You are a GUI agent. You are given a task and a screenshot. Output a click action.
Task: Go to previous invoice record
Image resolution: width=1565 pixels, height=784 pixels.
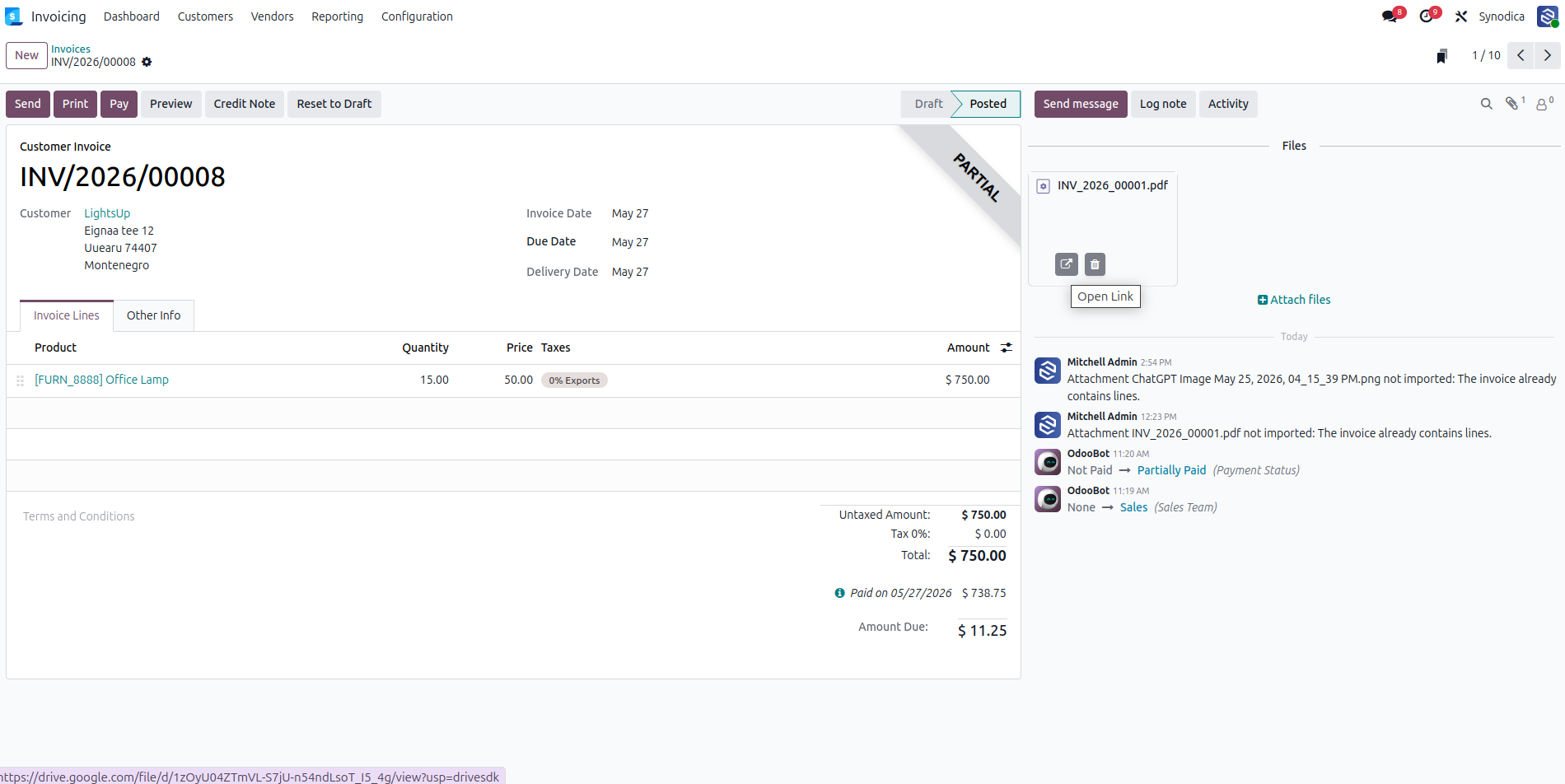(1521, 55)
